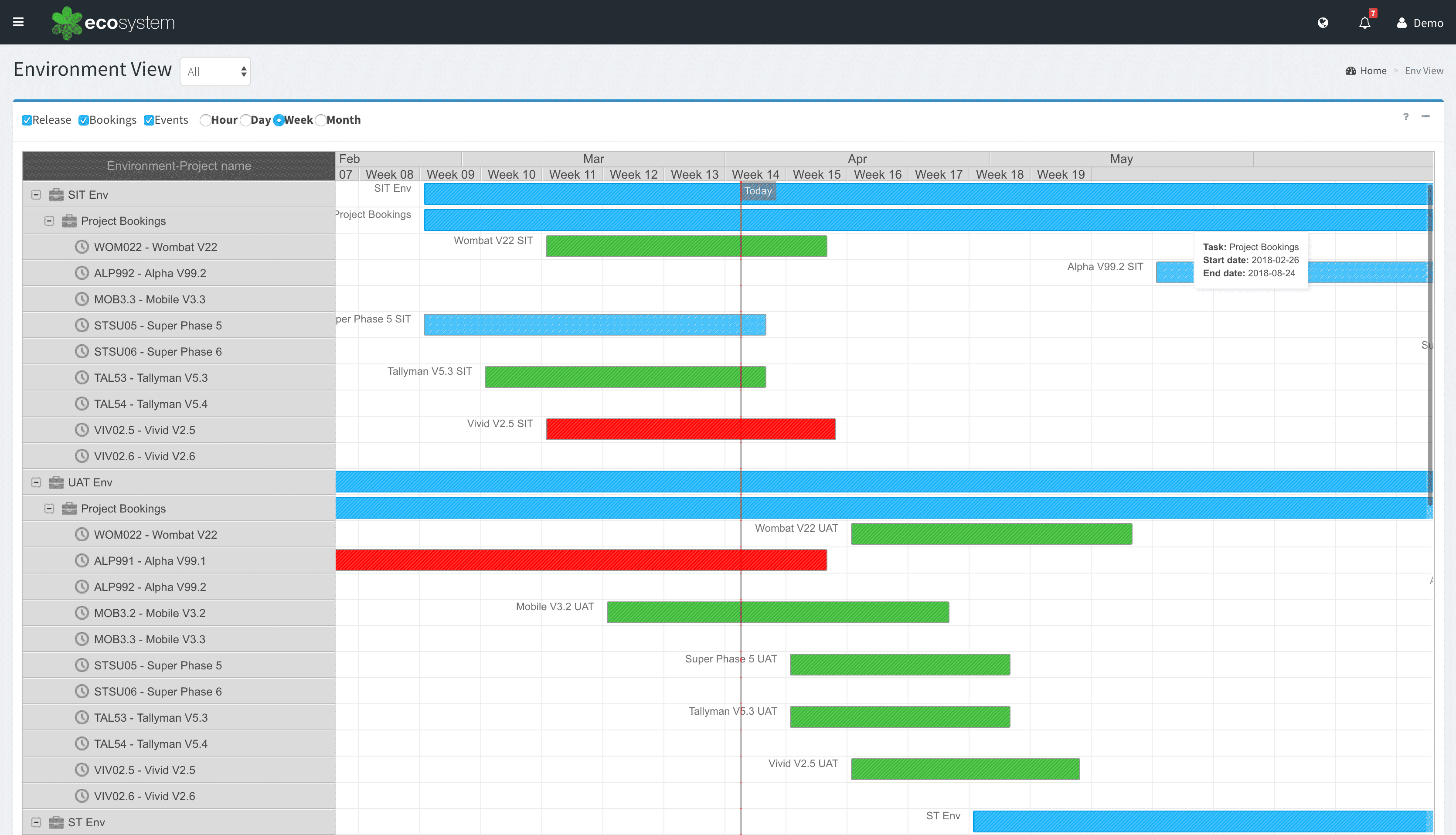This screenshot has width=1456, height=835.
Task: Click the WOM022 Wombat V22 clock icon in SIT
Action: click(80, 247)
